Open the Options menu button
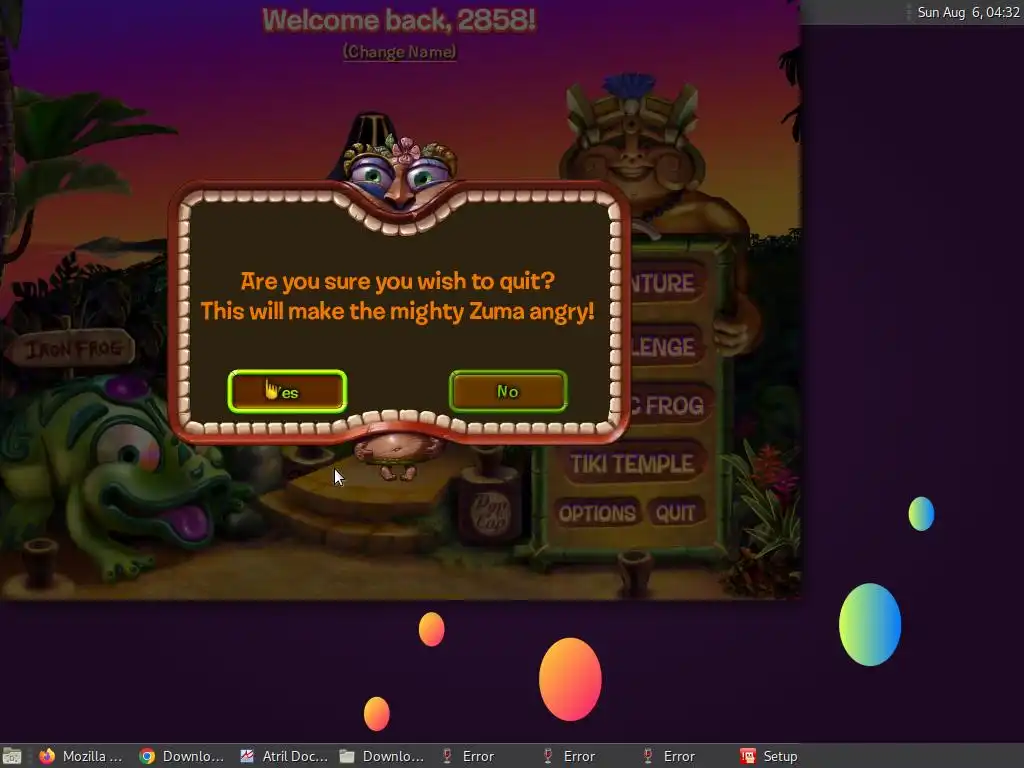Viewport: 1024px width, 768px height. [x=597, y=513]
